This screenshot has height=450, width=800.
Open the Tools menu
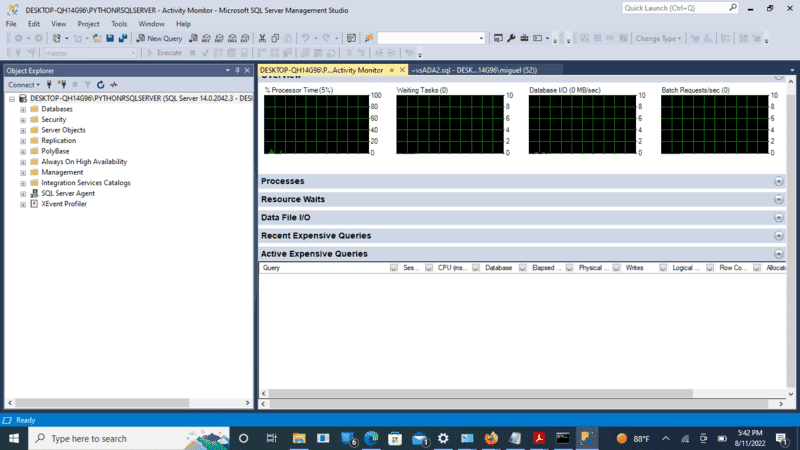tap(119, 23)
